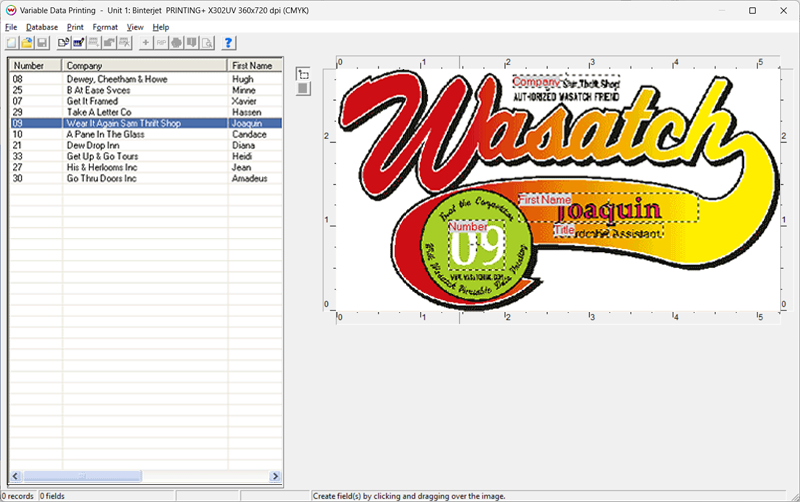The width and height of the screenshot is (800, 502).
Task: Select the Dewey, Cheetham & Howe row
Action: point(146,79)
